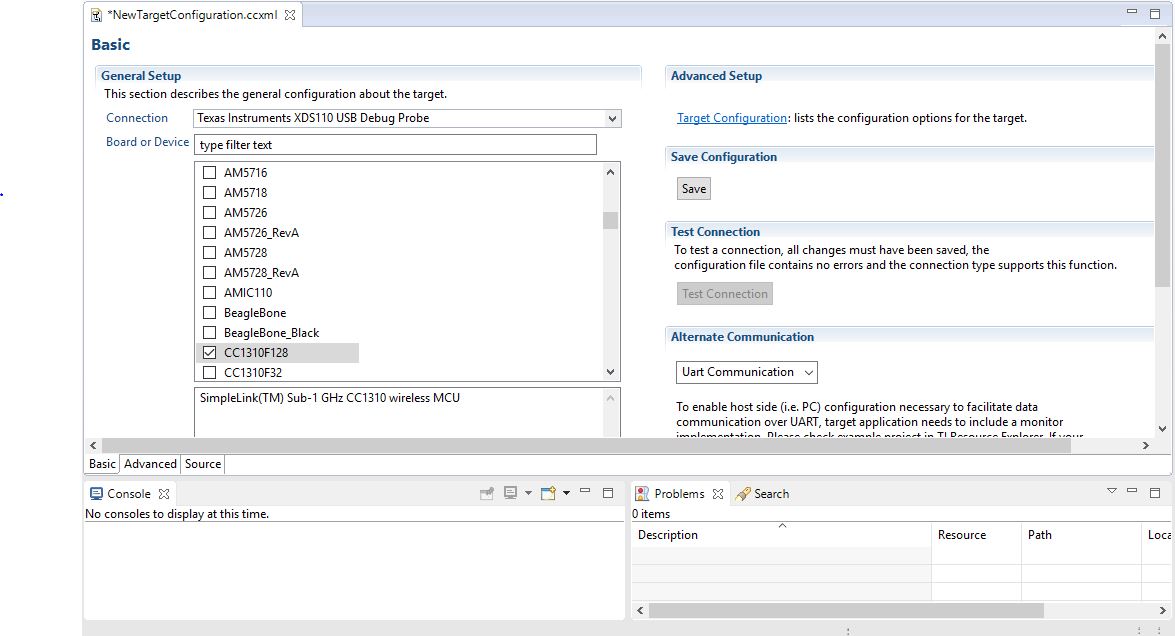Open the Problems View Menu triangle
The width and height of the screenshot is (1175, 636).
pyautogui.click(x=1111, y=491)
